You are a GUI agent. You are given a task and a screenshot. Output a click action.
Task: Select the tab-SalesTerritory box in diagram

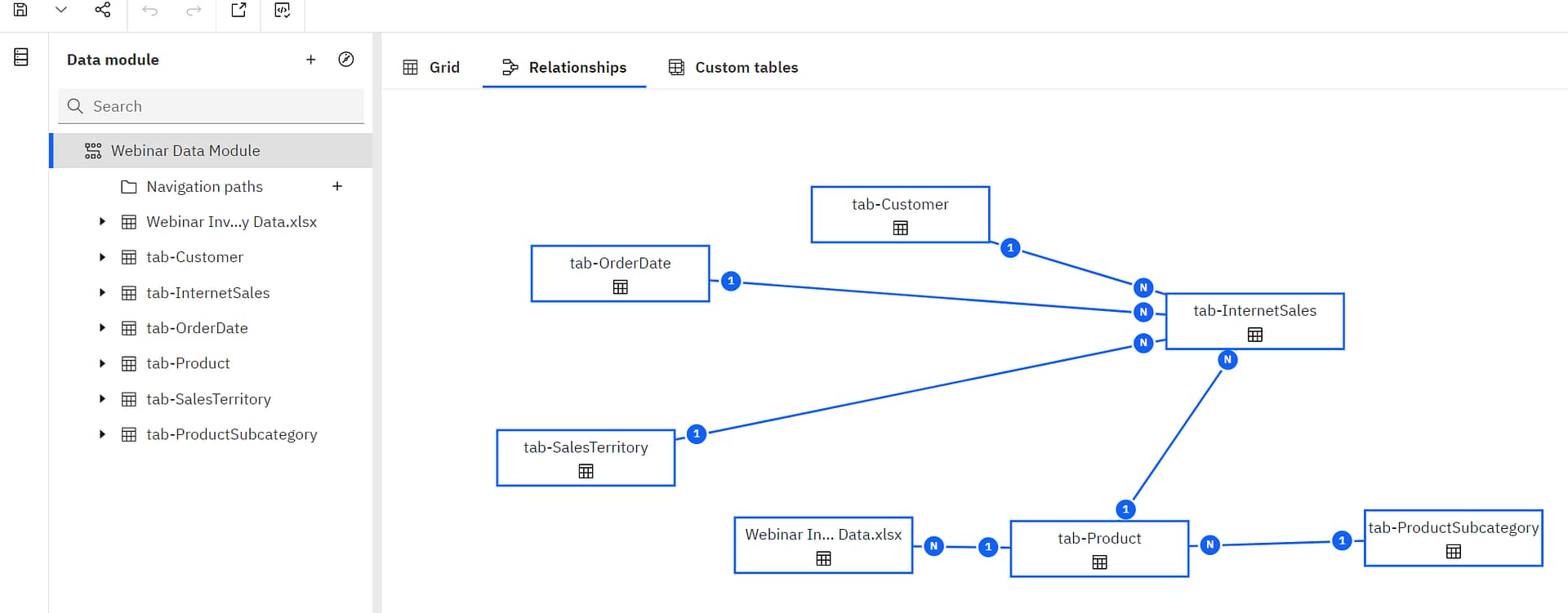pos(586,458)
